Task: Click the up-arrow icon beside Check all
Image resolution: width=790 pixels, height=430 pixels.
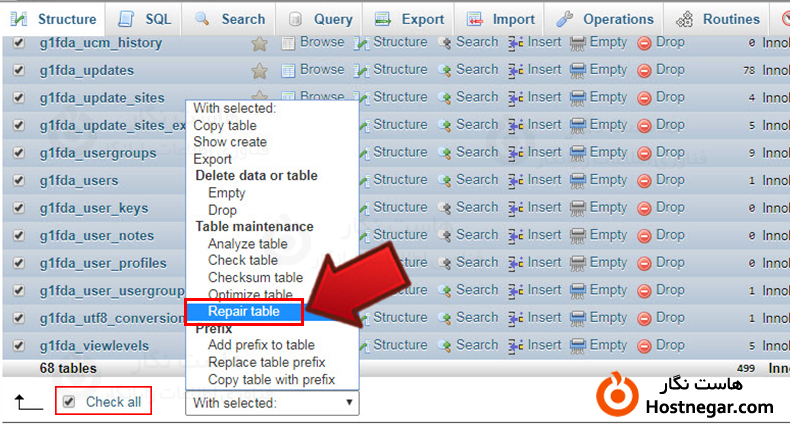Action: (27, 403)
